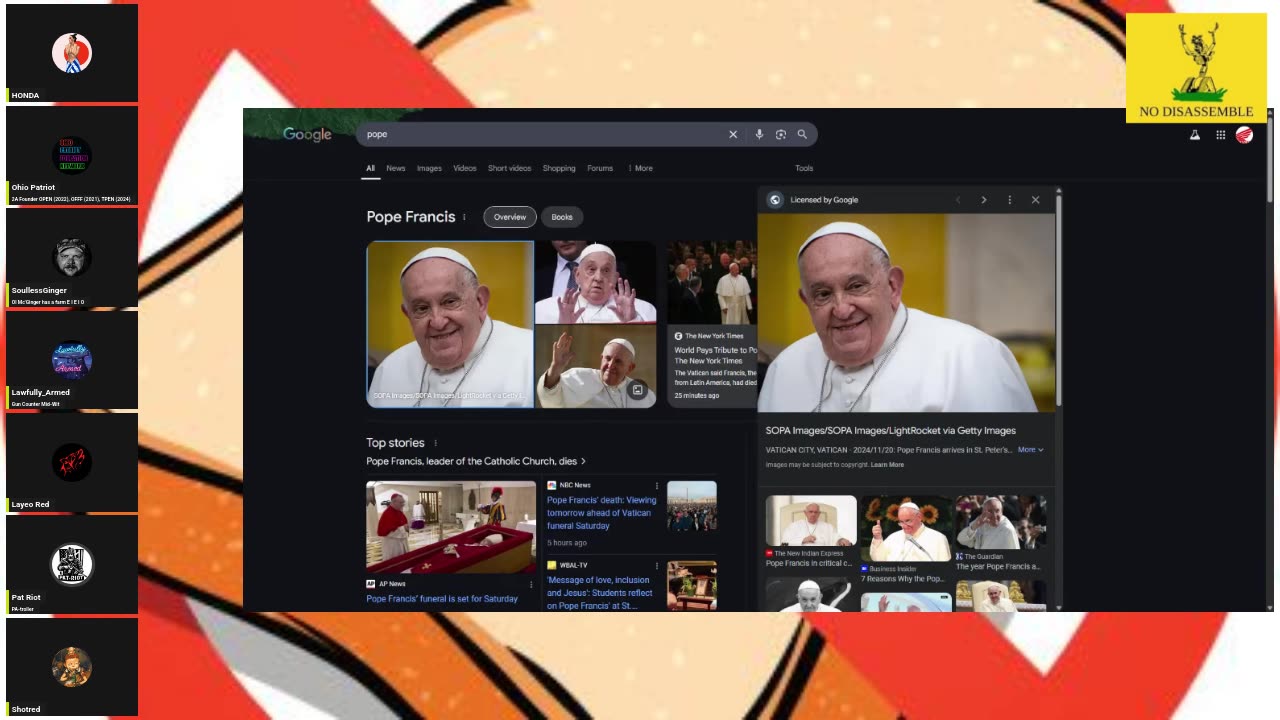Image resolution: width=1280 pixels, height=720 pixels.
Task: Switch to the Short videos tab
Action: click(510, 168)
